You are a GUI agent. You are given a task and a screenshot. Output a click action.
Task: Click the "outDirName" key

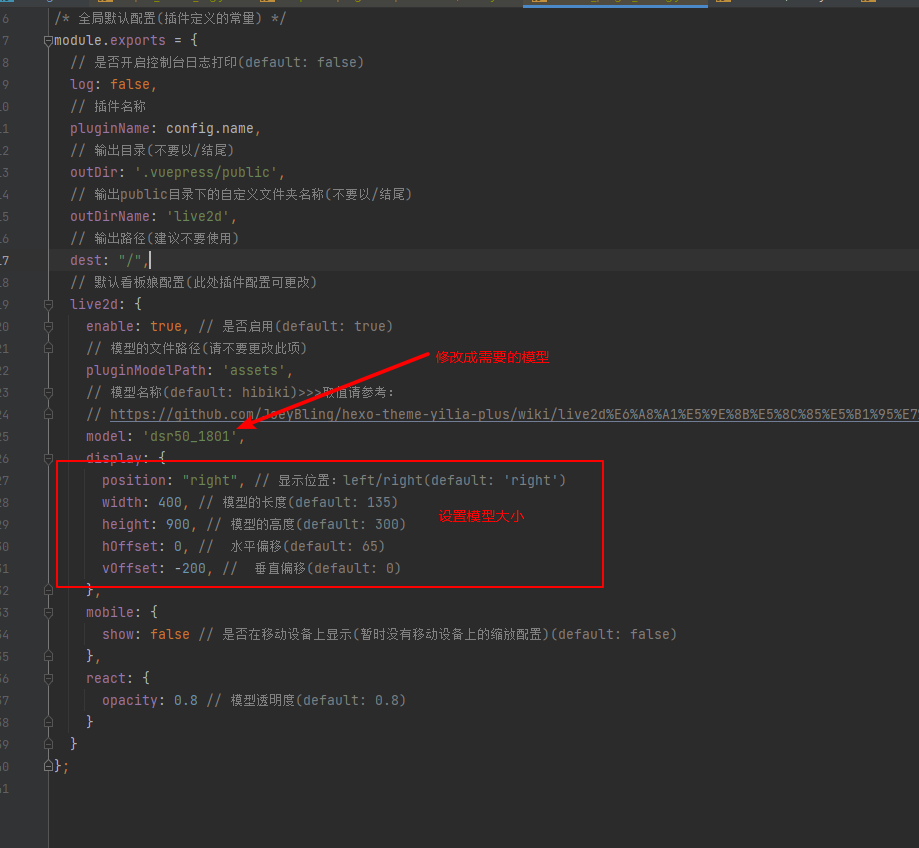(x=110, y=216)
